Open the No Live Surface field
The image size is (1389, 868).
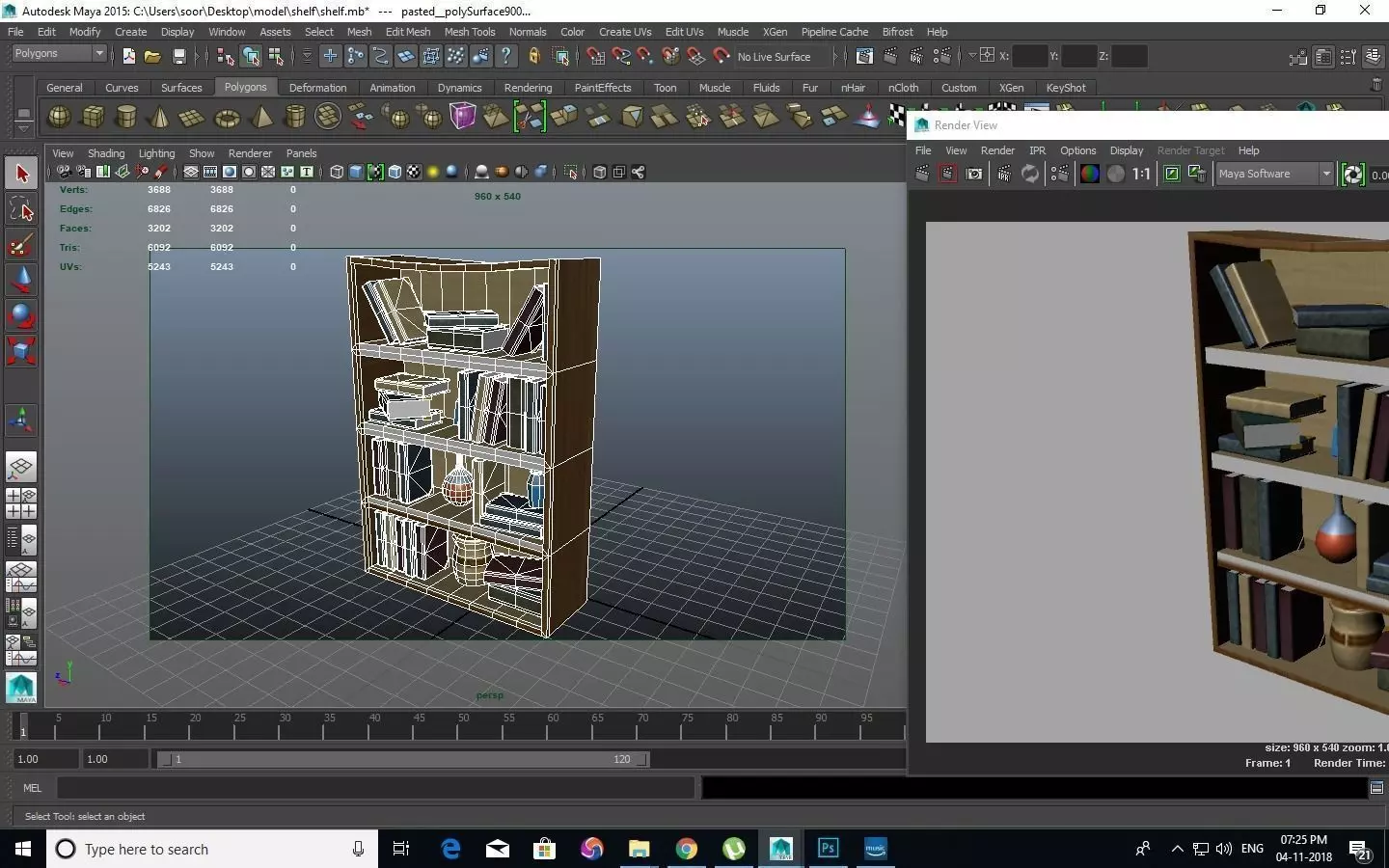click(x=782, y=57)
